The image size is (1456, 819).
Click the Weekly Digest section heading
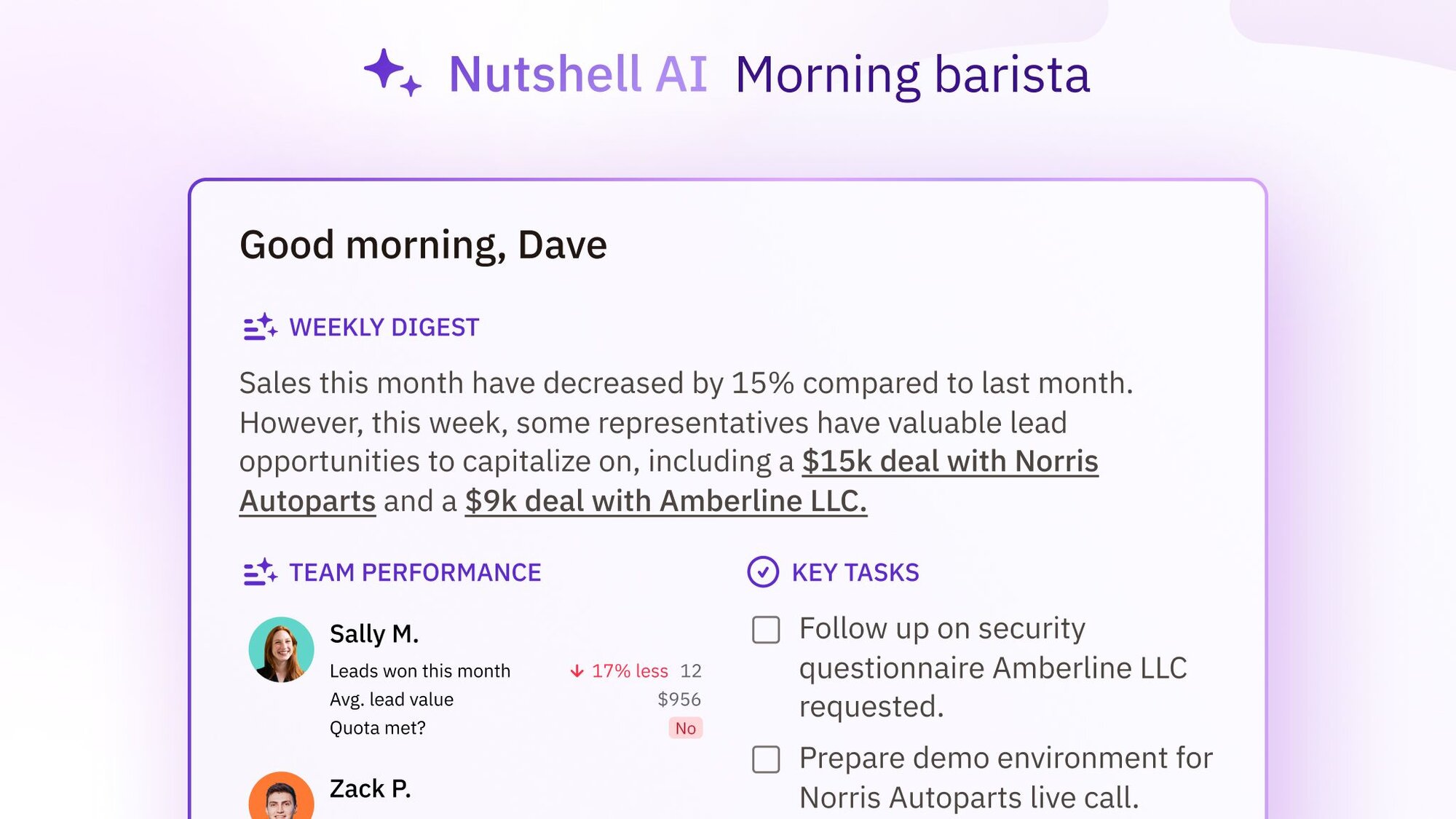click(x=384, y=328)
